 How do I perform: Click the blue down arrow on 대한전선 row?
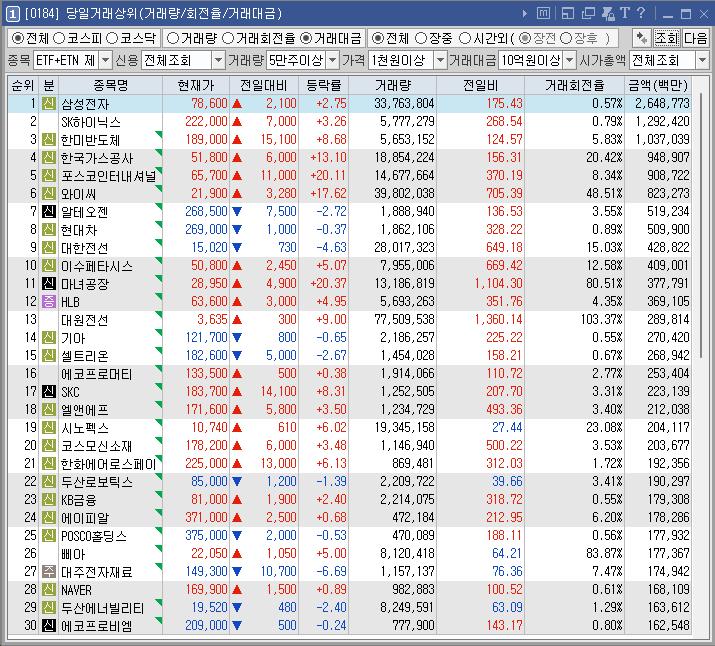click(x=237, y=248)
